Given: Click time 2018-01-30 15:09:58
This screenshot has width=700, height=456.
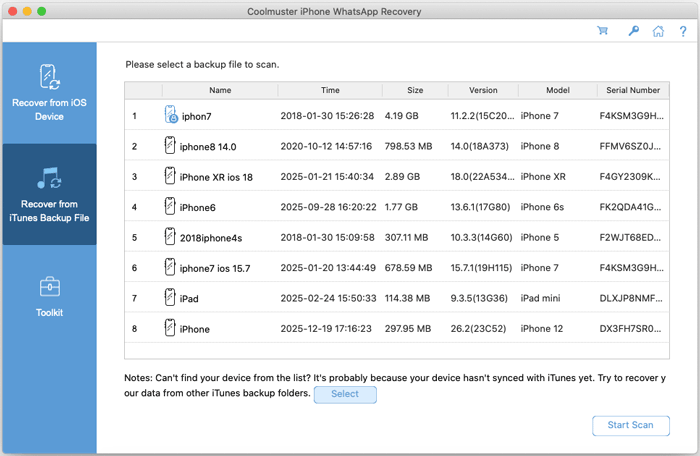Looking at the screenshot, I should pyautogui.click(x=327, y=237).
